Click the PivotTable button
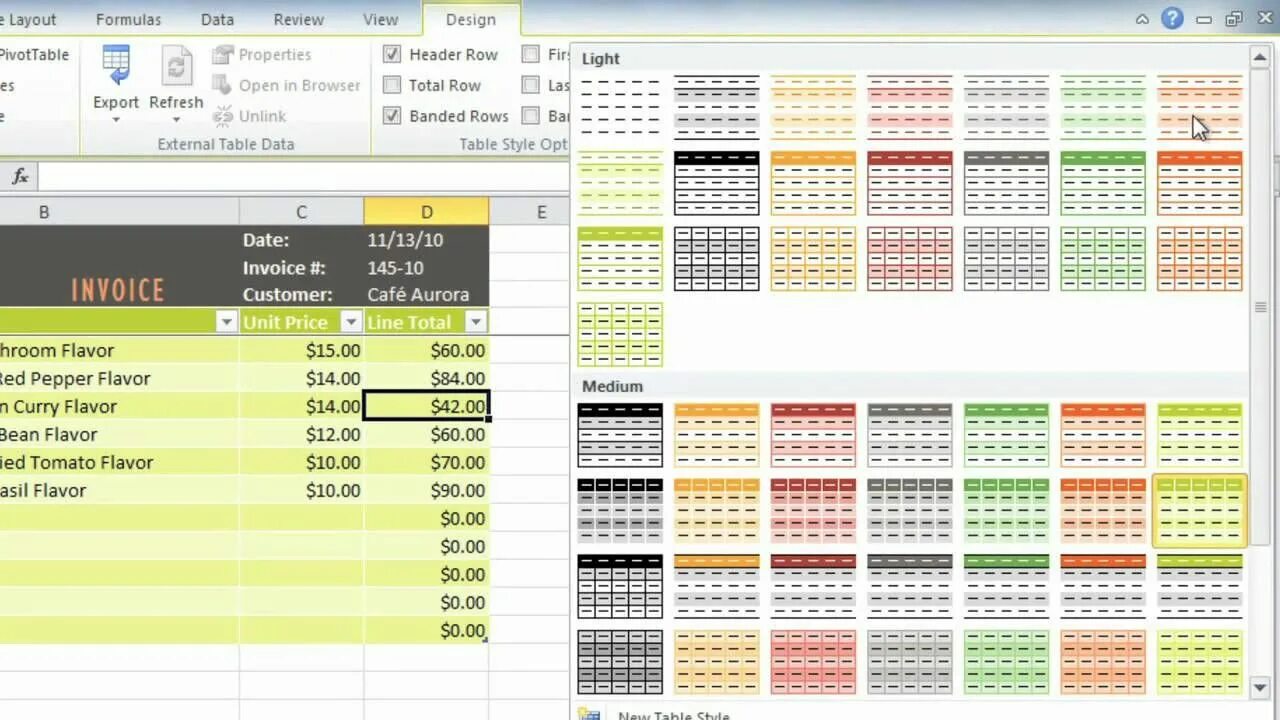This screenshot has width=1280, height=720. pos(34,55)
